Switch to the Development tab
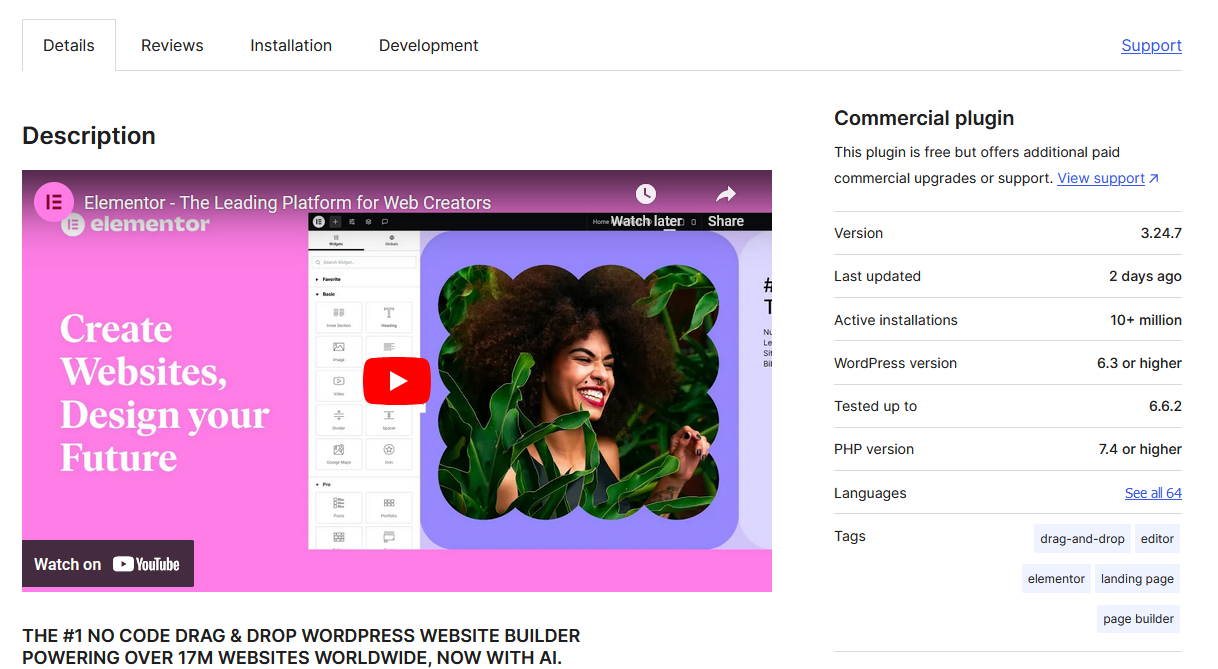This screenshot has height=669, width=1218. [428, 45]
